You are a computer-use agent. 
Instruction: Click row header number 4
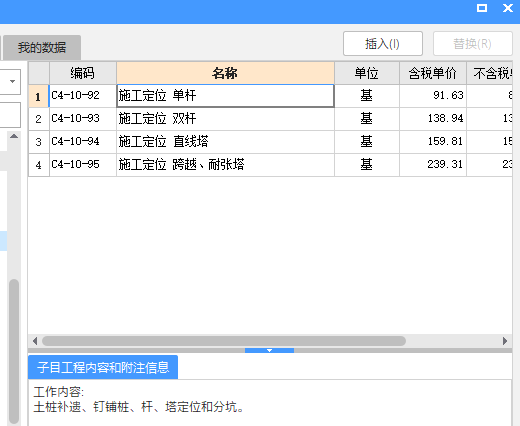[39, 165]
